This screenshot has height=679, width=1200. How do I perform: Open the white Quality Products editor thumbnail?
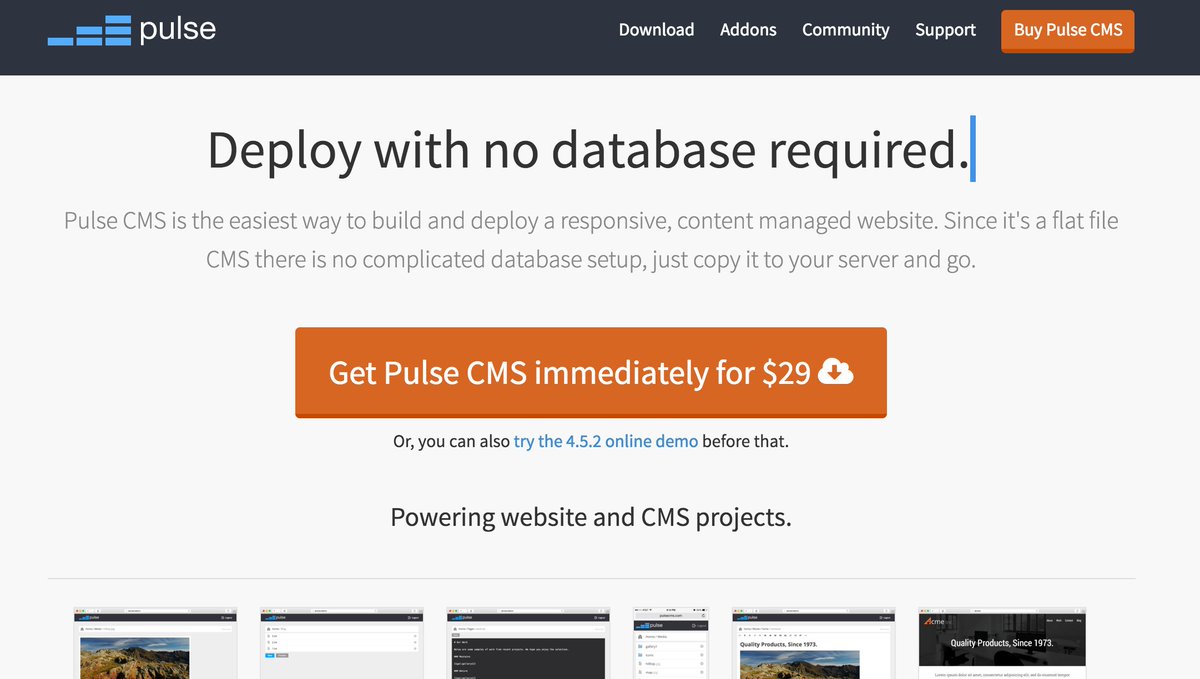(x=815, y=642)
